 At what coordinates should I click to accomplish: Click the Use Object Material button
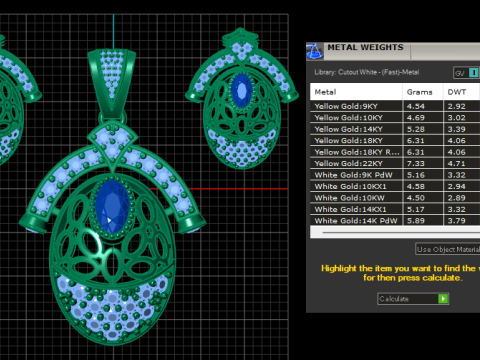click(x=448, y=249)
